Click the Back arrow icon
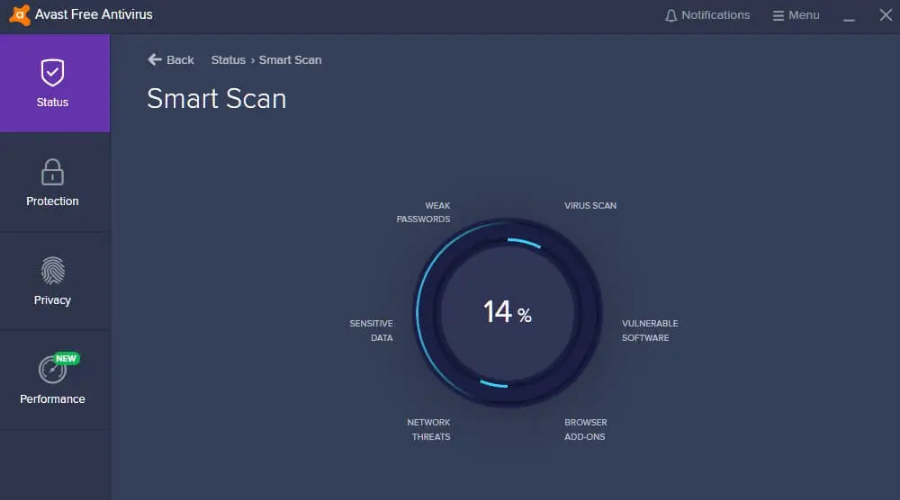 coord(154,60)
